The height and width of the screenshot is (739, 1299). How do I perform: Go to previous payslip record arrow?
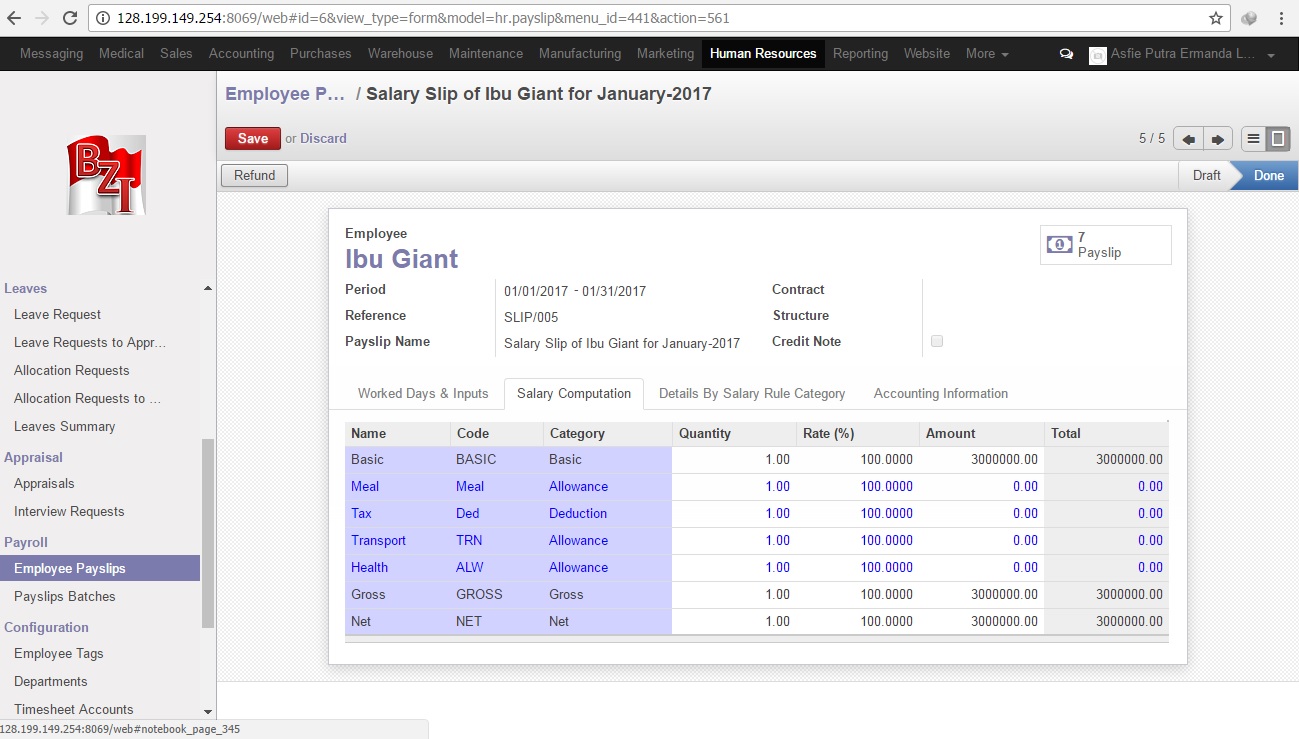[1188, 139]
